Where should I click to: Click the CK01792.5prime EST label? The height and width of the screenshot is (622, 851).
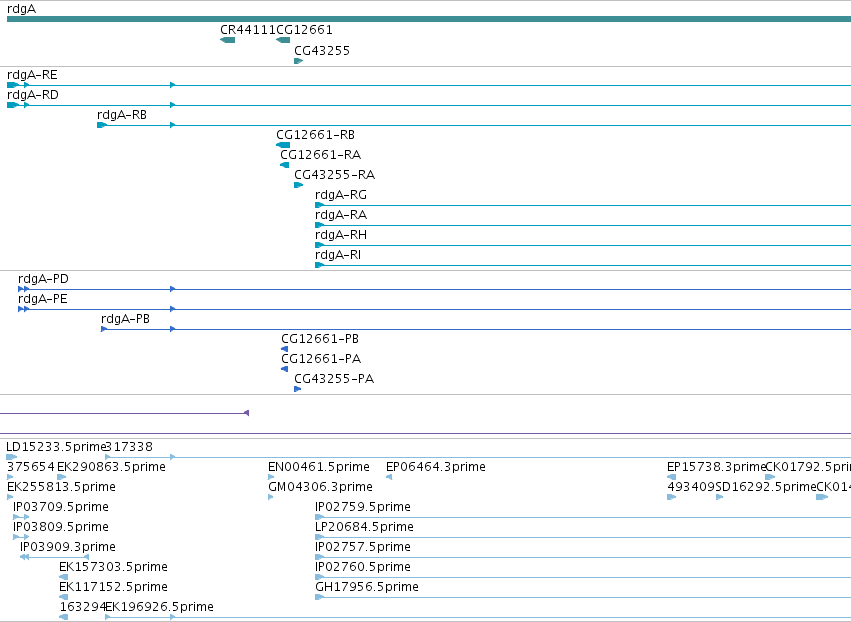808,467
